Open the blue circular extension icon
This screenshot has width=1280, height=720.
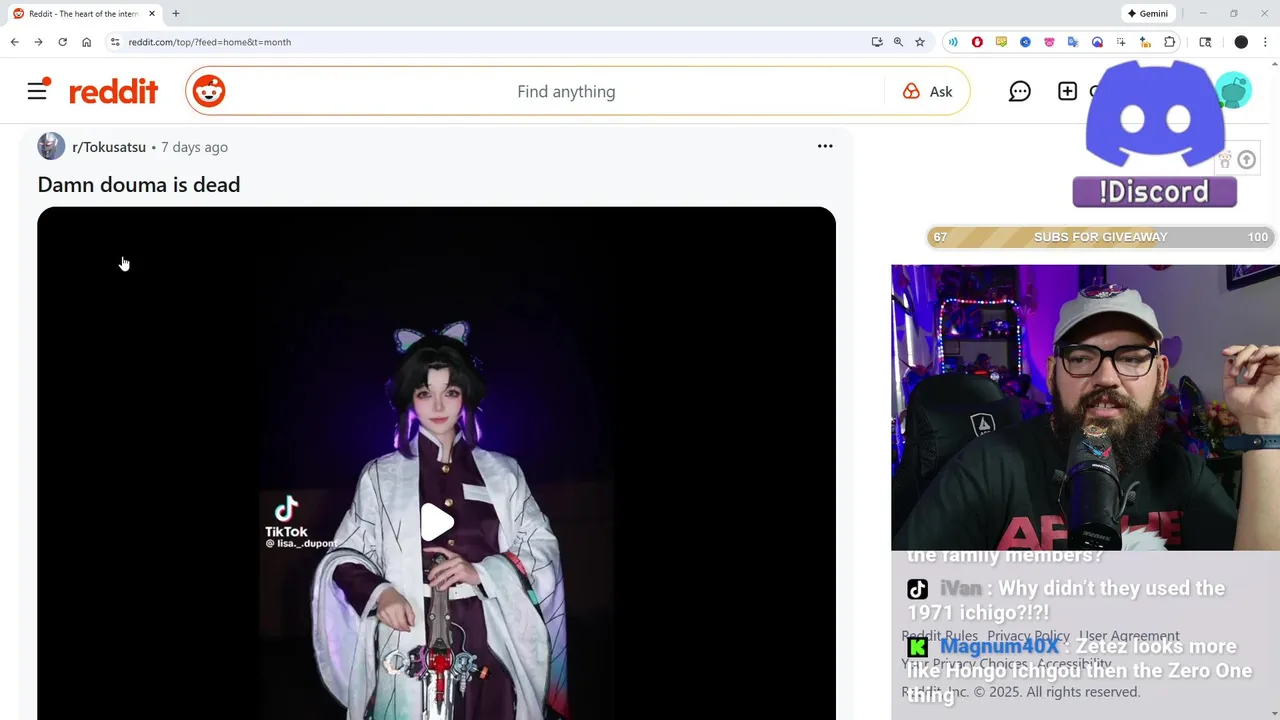coord(1025,42)
